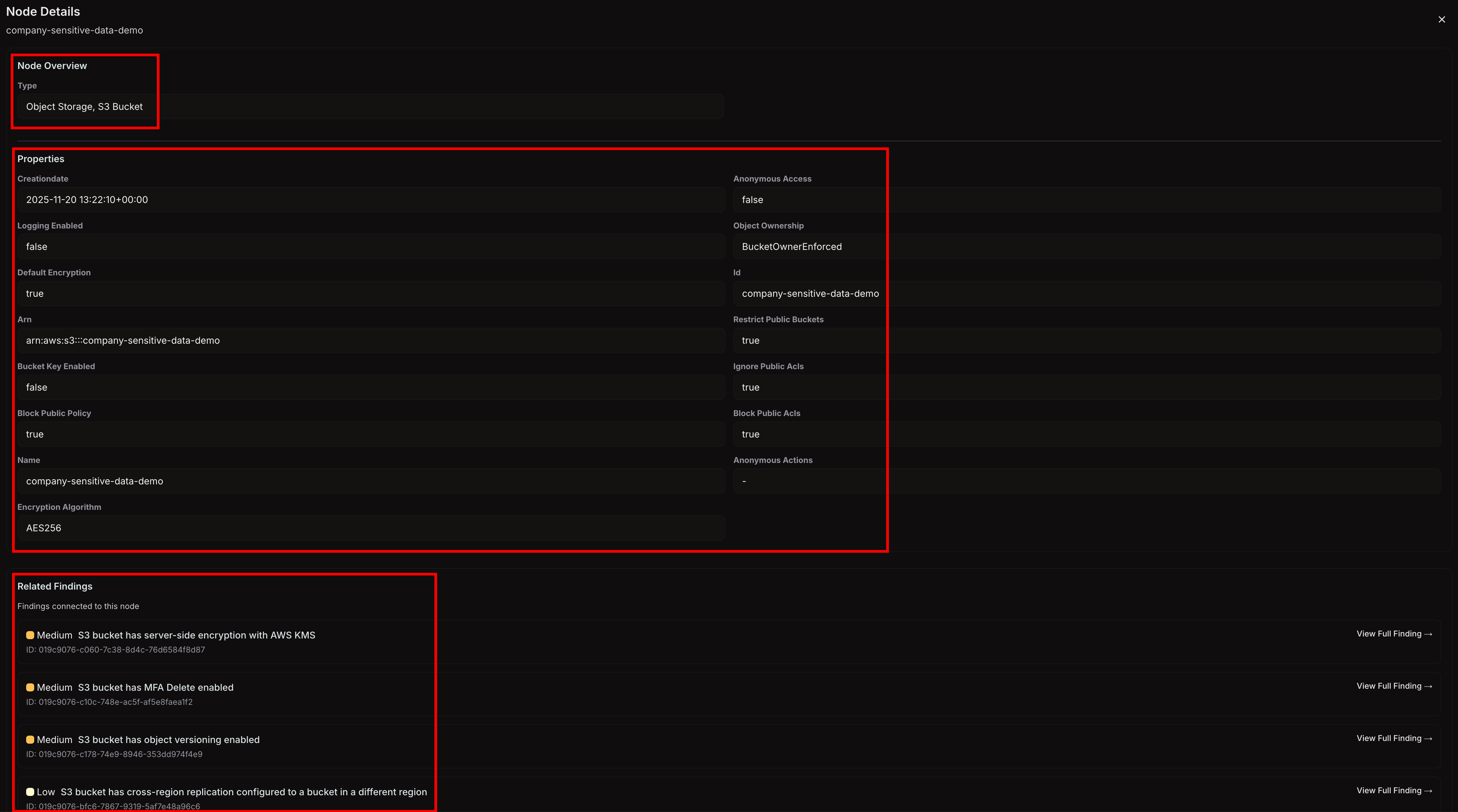Viewport: 1458px width, 812px height.
Task: Open View Full Finding for object versioning finding
Action: pyautogui.click(x=1390, y=738)
